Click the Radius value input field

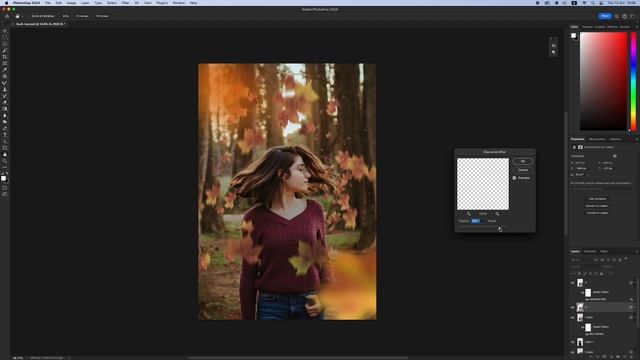point(477,221)
